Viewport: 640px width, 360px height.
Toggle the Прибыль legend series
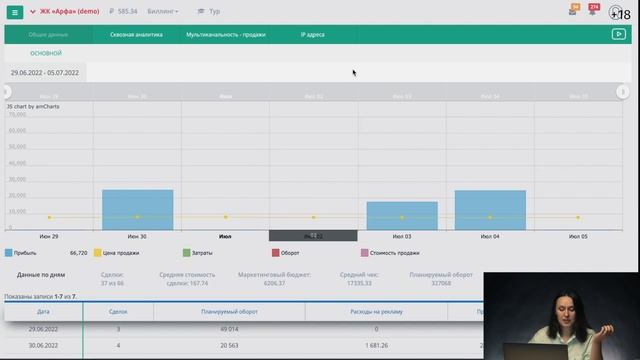[25, 253]
